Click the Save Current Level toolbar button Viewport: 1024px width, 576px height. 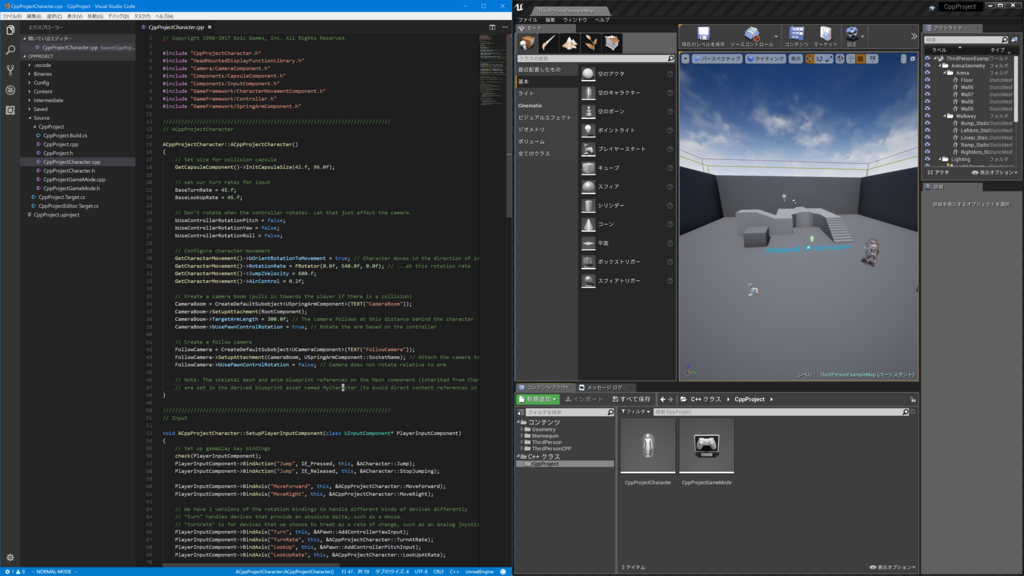[703, 37]
